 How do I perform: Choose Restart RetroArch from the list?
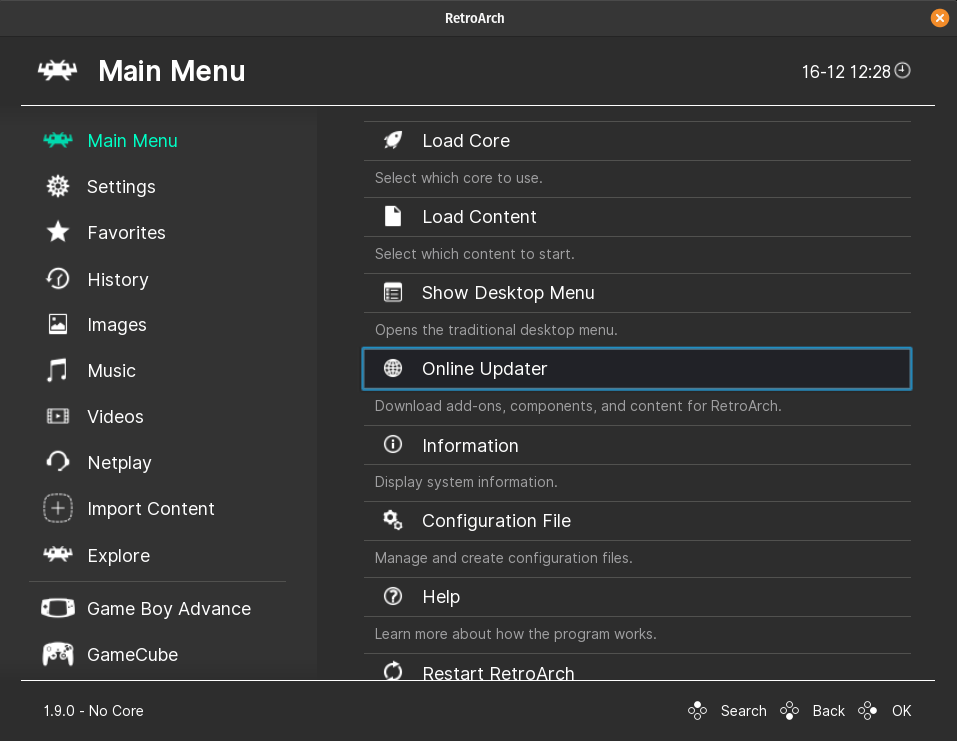pyautogui.click(x=498, y=672)
